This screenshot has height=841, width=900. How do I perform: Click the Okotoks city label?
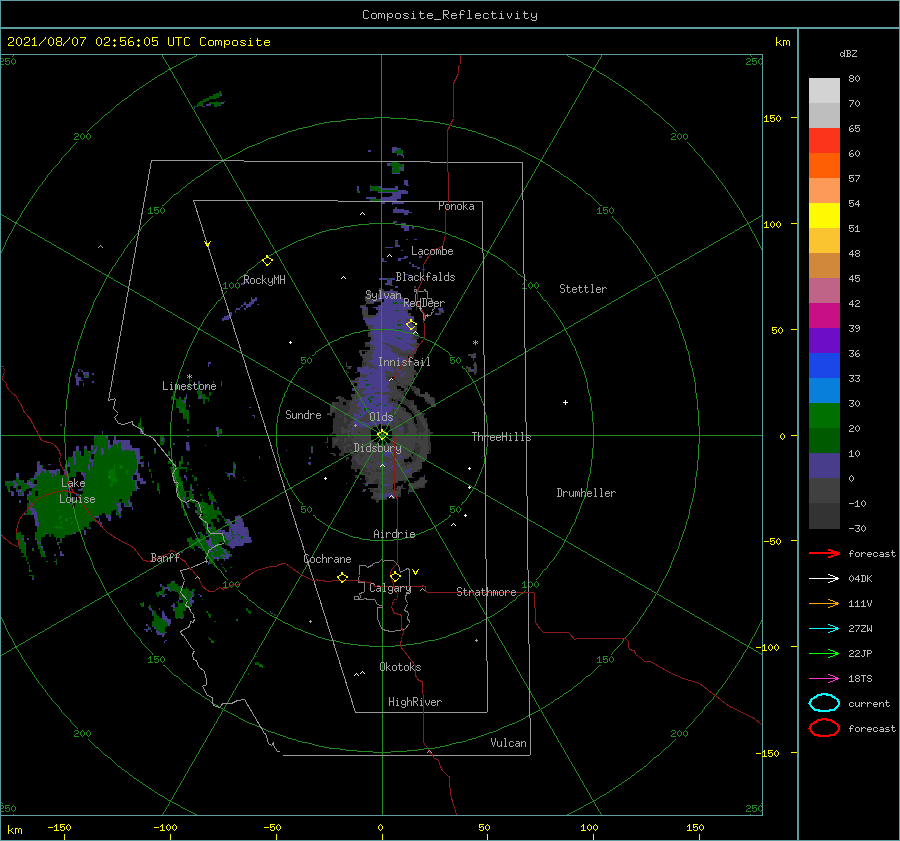[400, 667]
